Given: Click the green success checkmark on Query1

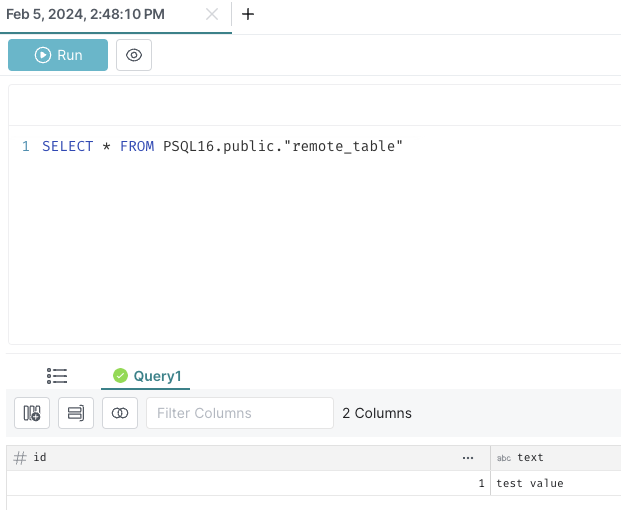Looking at the screenshot, I should 120,375.
